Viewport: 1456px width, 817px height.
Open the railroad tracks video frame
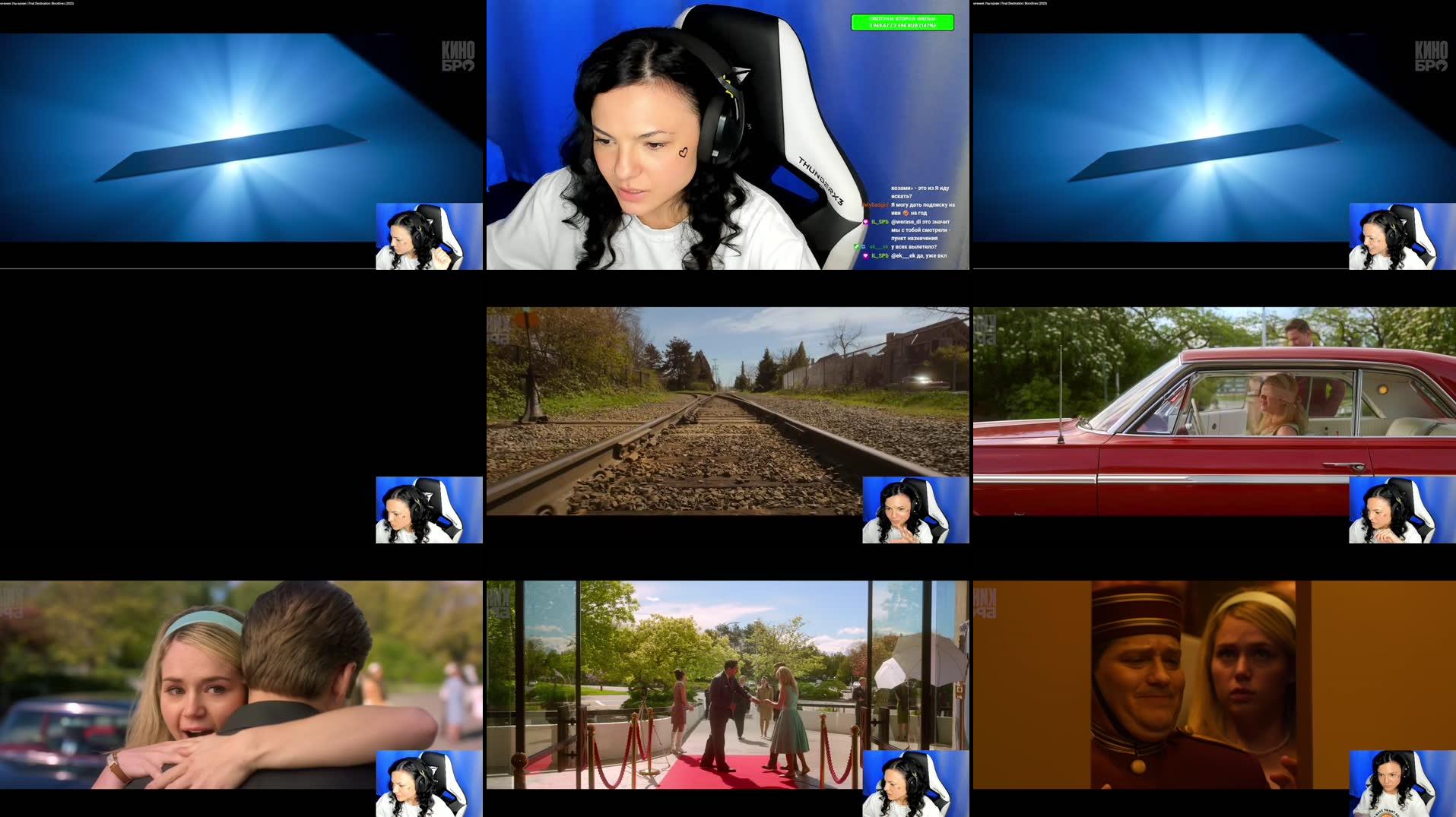[x=728, y=411]
